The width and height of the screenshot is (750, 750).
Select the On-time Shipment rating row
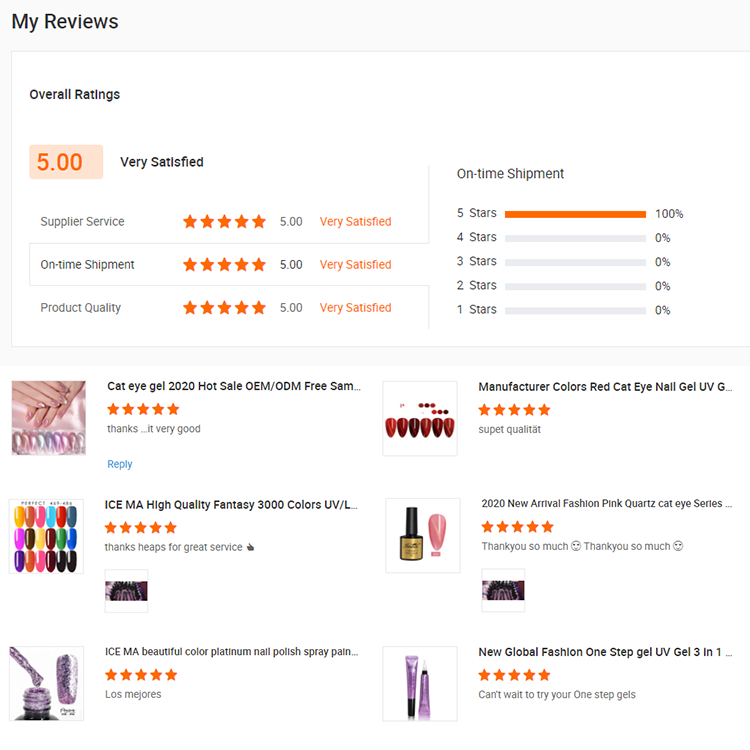tap(229, 265)
